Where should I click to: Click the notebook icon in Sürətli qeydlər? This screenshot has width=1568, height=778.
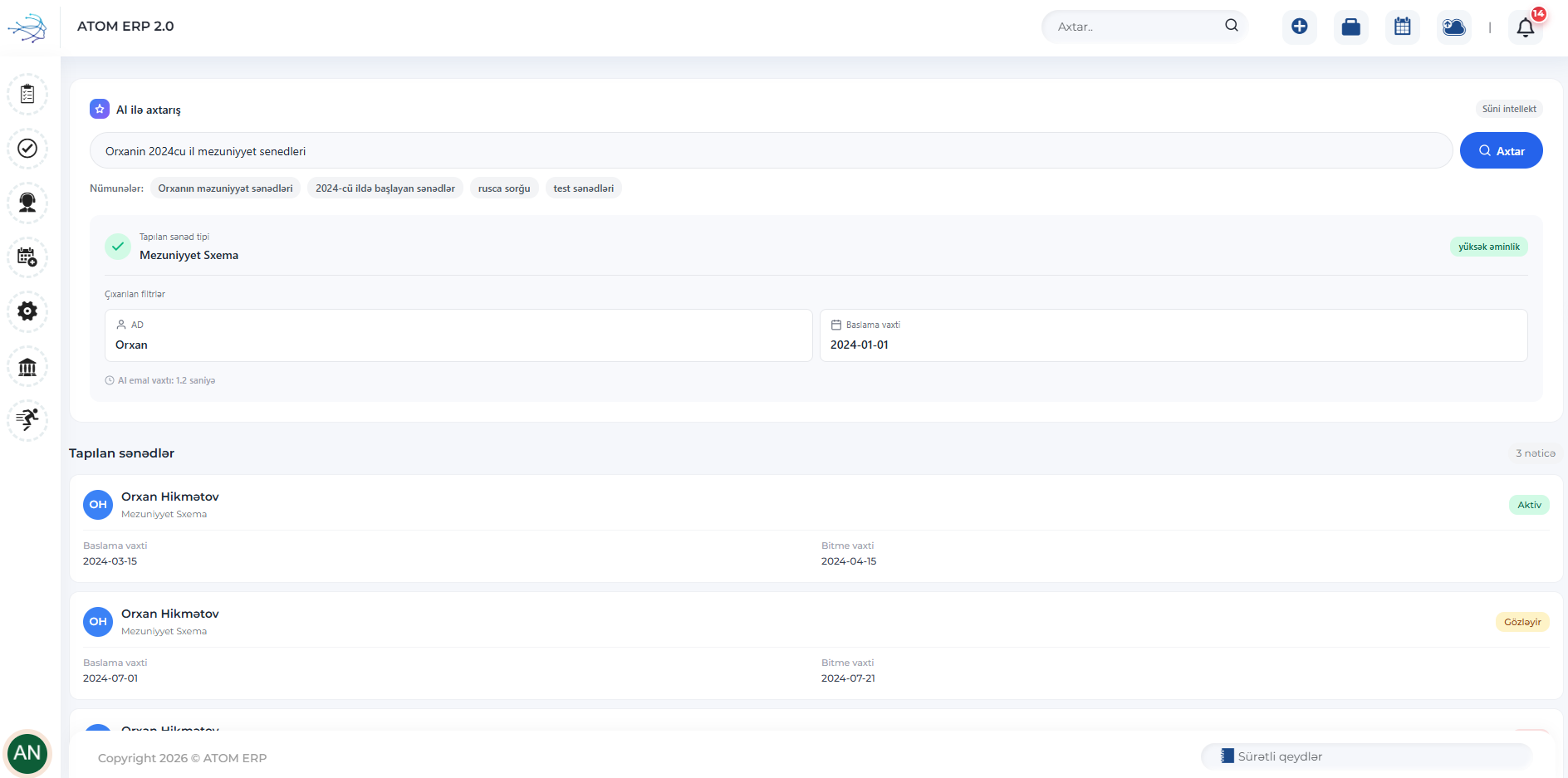tap(1227, 756)
